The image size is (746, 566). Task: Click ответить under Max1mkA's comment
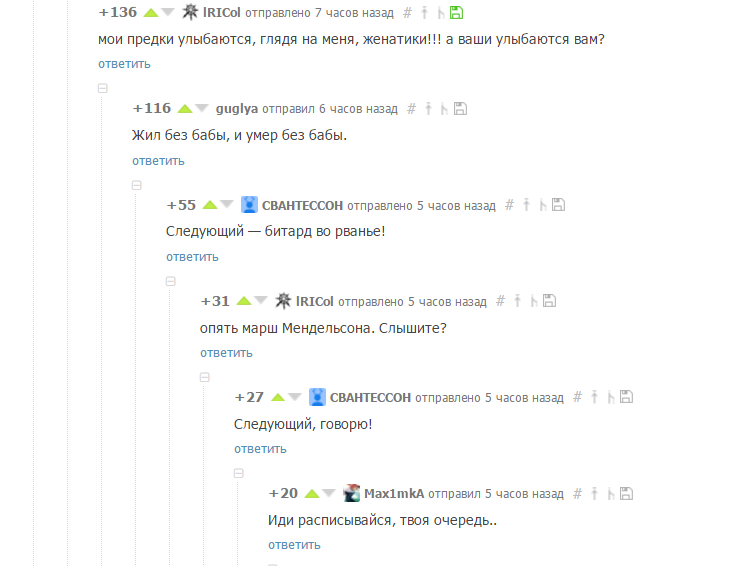click(x=294, y=545)
